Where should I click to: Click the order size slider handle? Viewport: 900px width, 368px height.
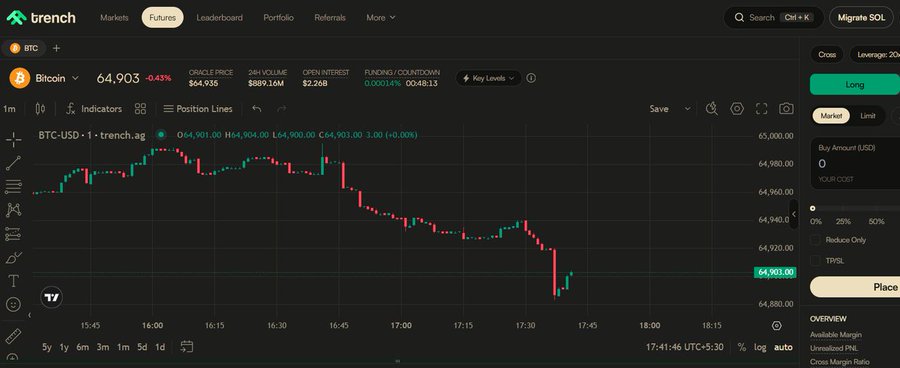tap(813, 208)
